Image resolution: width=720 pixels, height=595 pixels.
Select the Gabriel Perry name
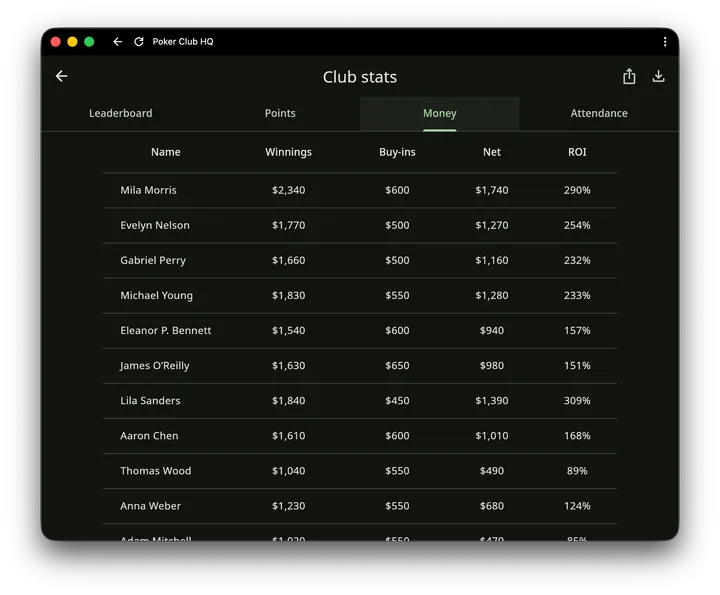153,260
